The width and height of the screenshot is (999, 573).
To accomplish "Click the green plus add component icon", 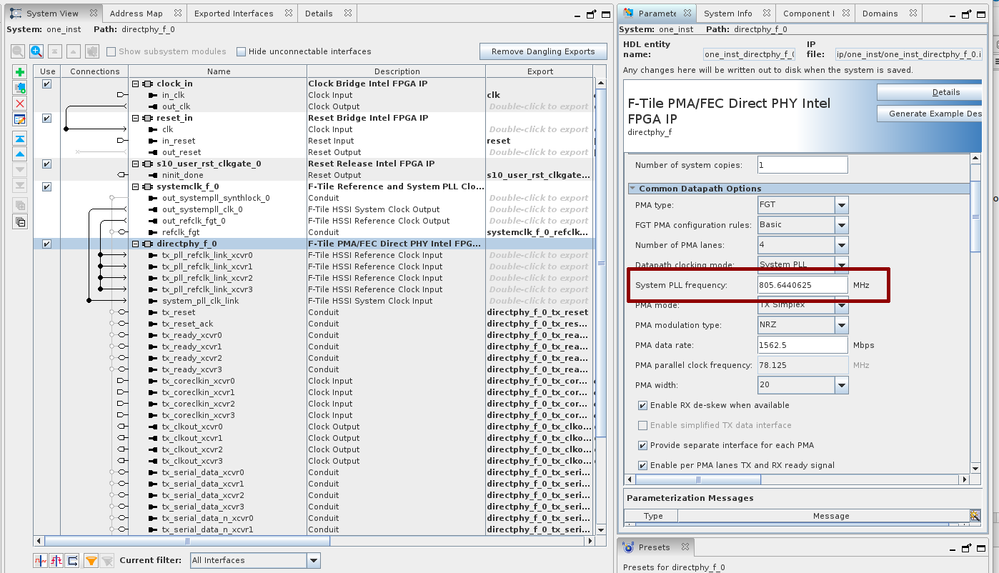I will click(x=20, y=73).
